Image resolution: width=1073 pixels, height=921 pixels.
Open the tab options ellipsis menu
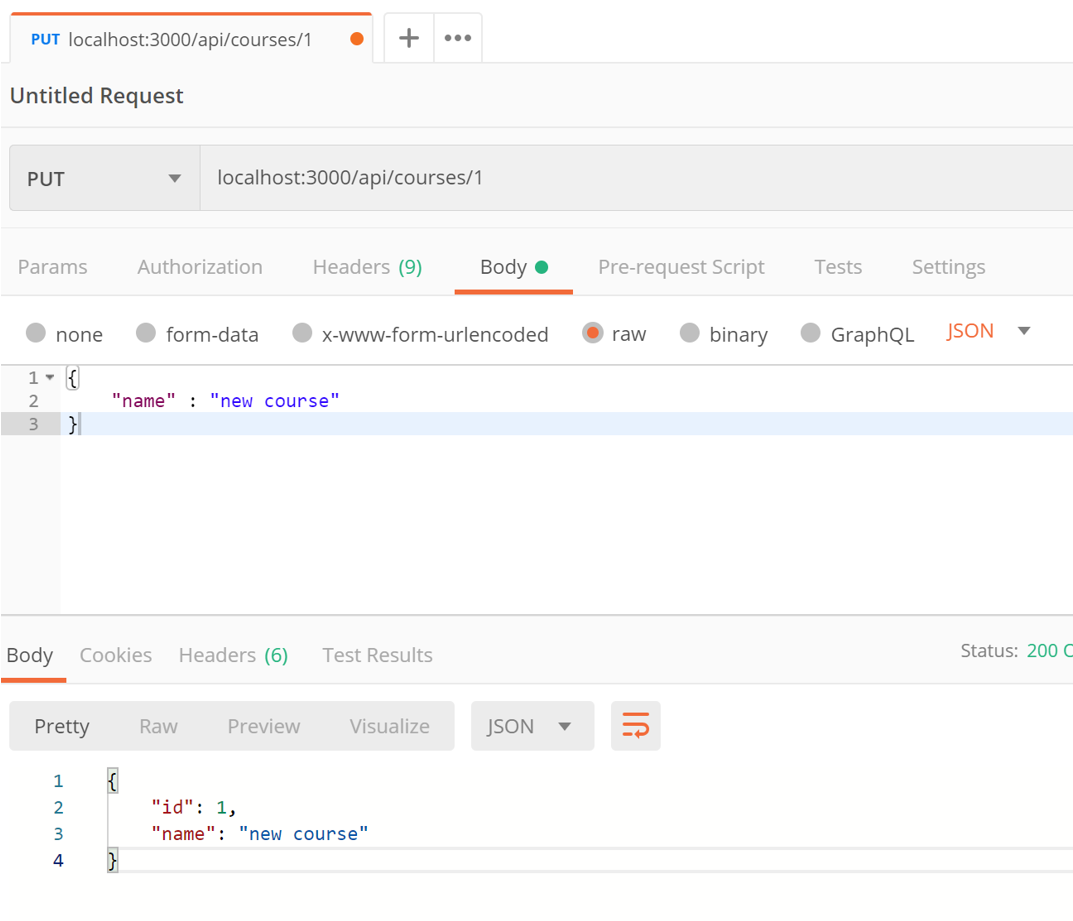(458, 38)
